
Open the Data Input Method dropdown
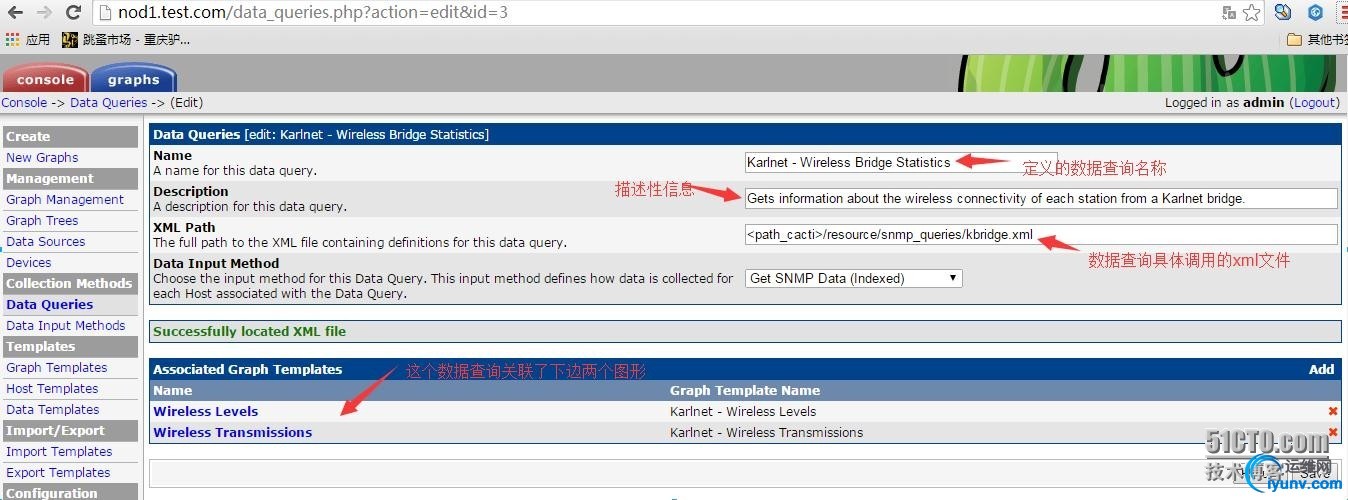tap(854, 278)
